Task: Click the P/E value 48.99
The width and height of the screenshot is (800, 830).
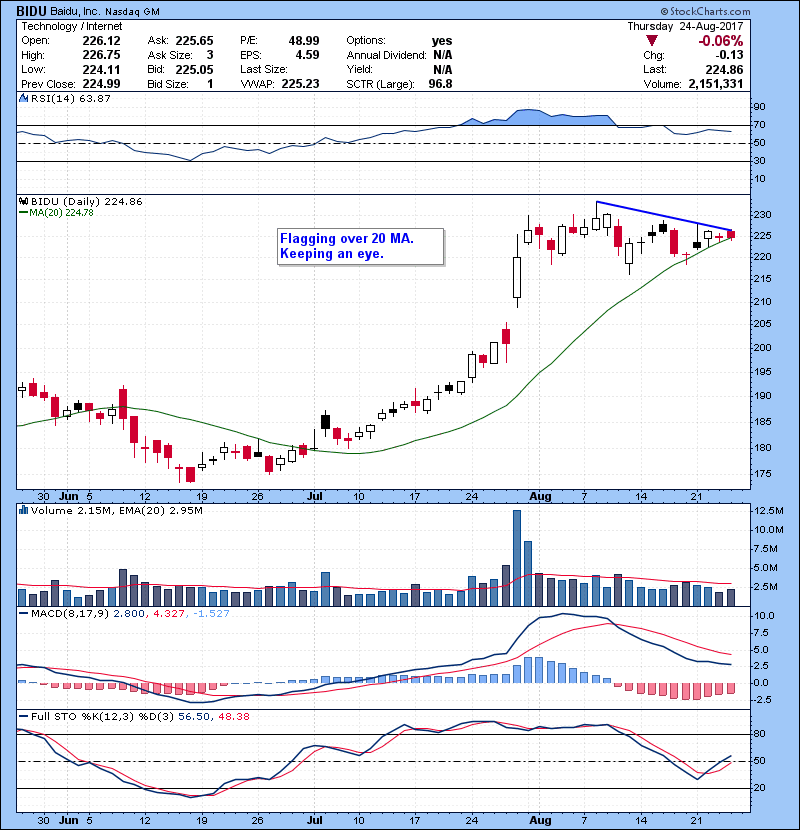Action: (304, 41)
